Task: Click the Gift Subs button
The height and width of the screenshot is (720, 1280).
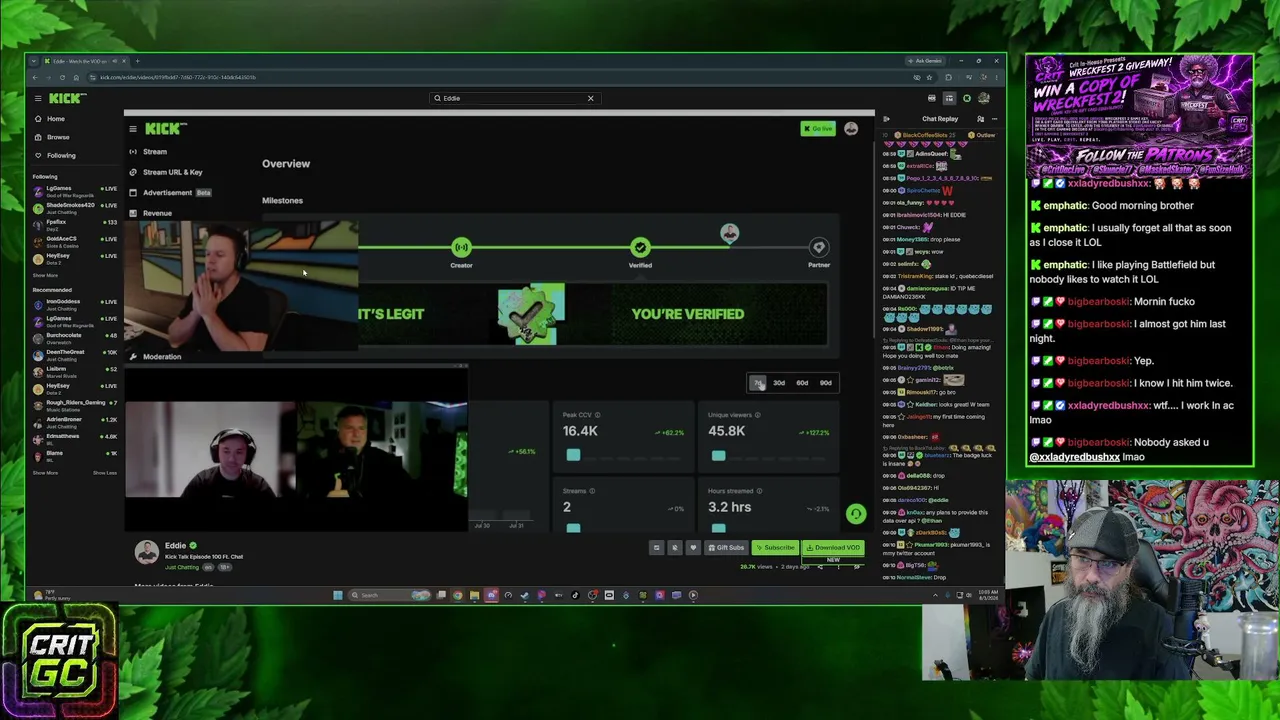Action: tap(726, 548)
